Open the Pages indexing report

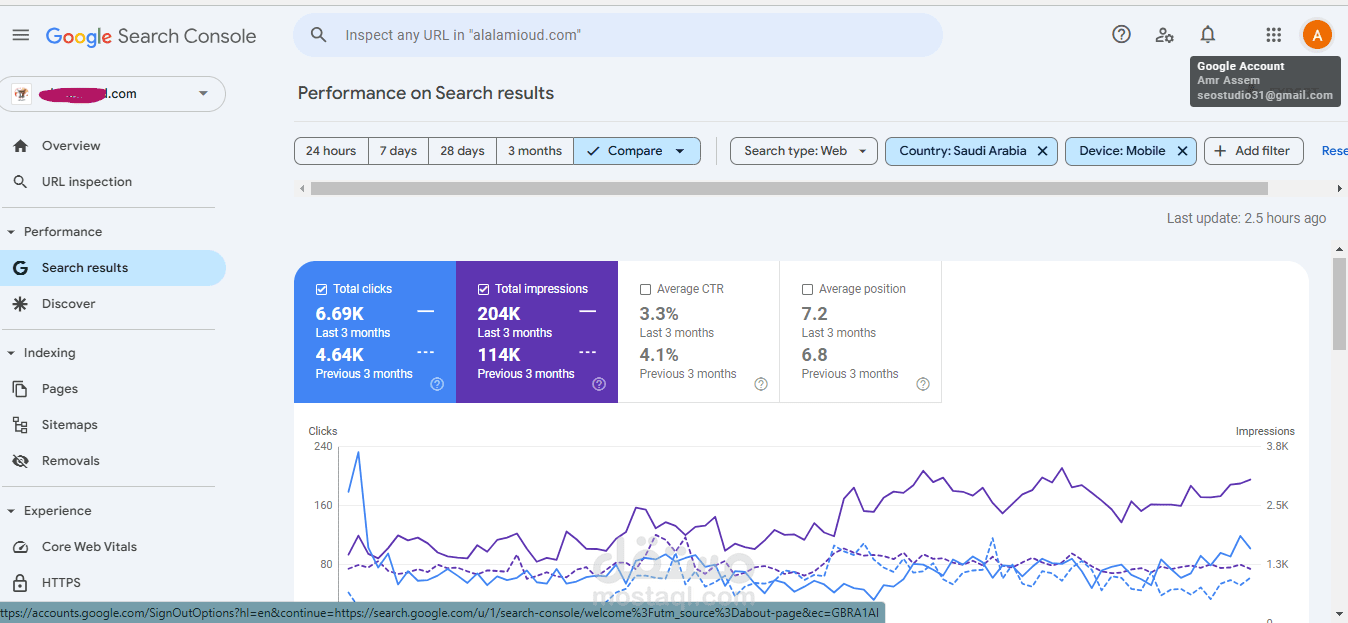113,389
